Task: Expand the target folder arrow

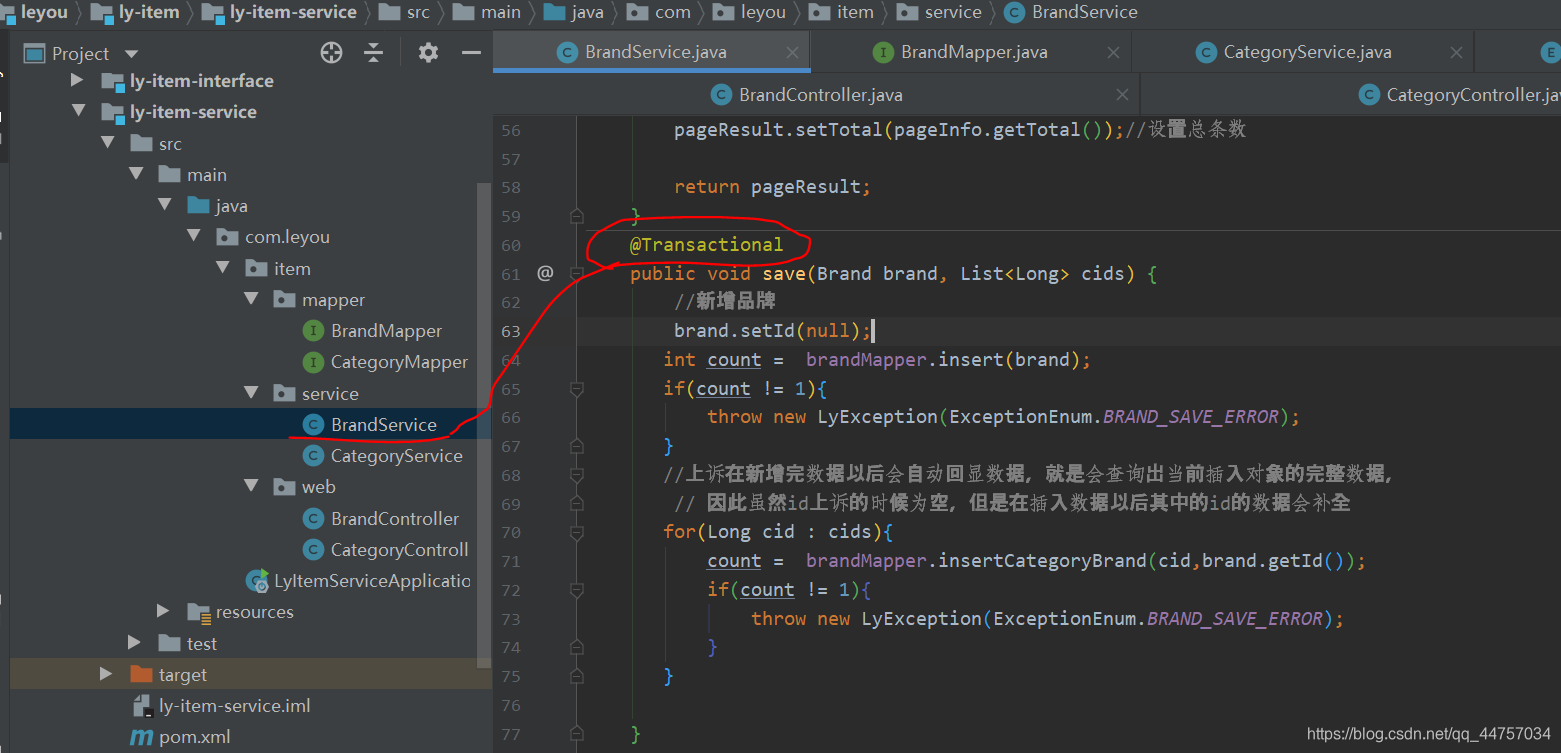Action: (x=105, y=674)
